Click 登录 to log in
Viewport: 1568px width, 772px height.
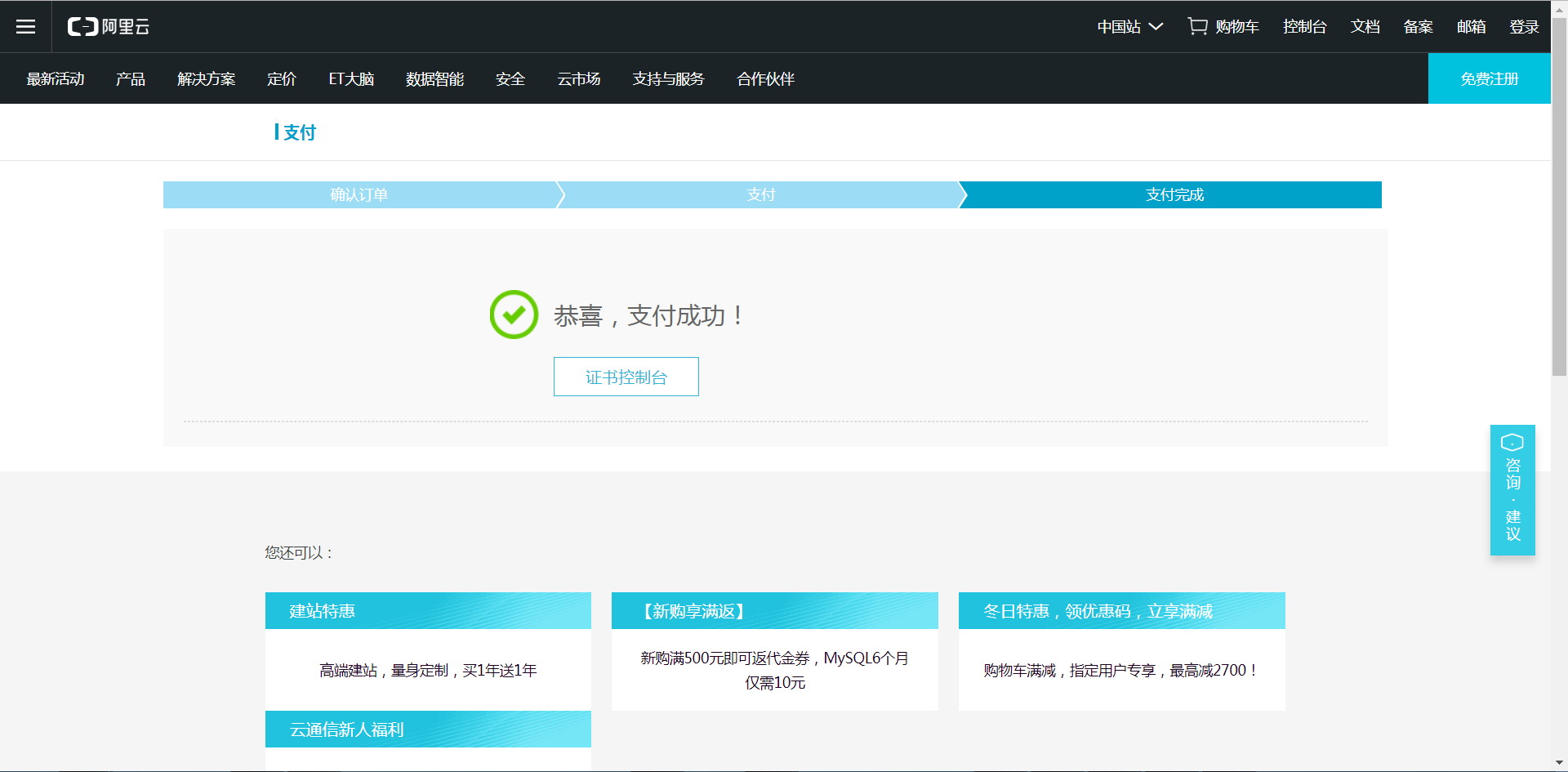click(1524, 27)
